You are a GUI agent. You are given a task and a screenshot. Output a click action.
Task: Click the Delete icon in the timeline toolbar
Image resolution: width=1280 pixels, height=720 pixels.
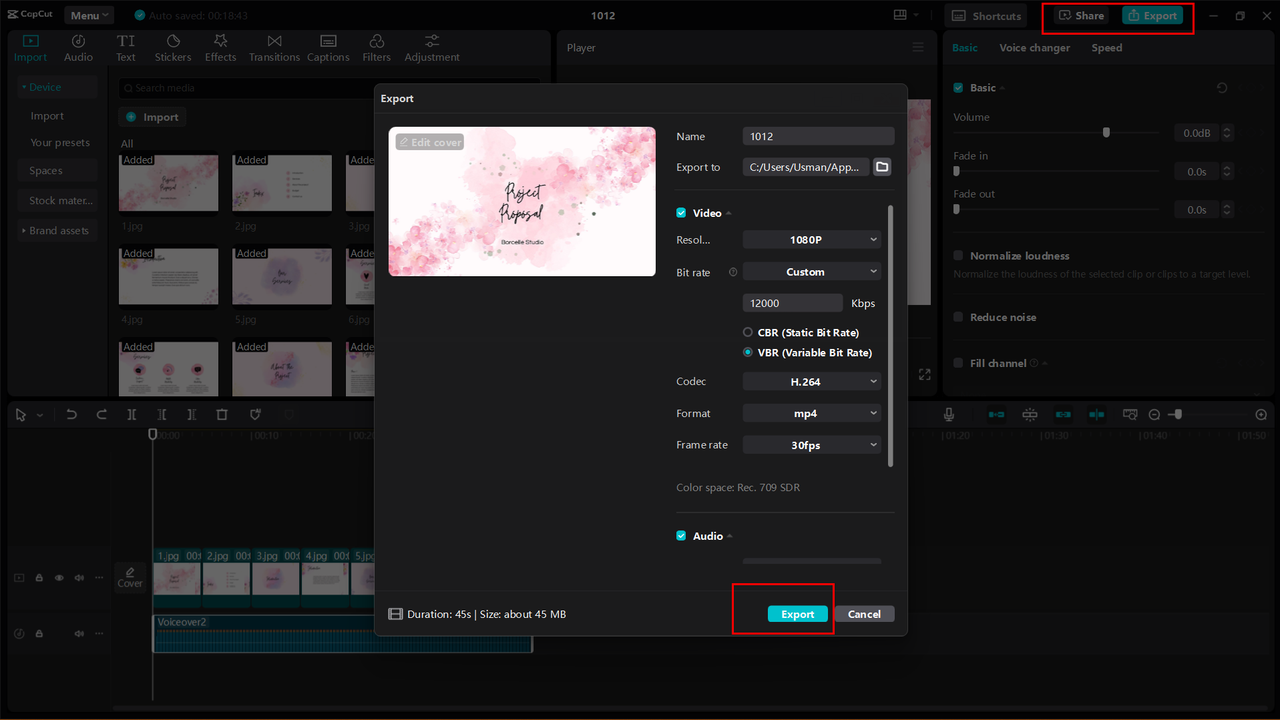tap(221, 414)
